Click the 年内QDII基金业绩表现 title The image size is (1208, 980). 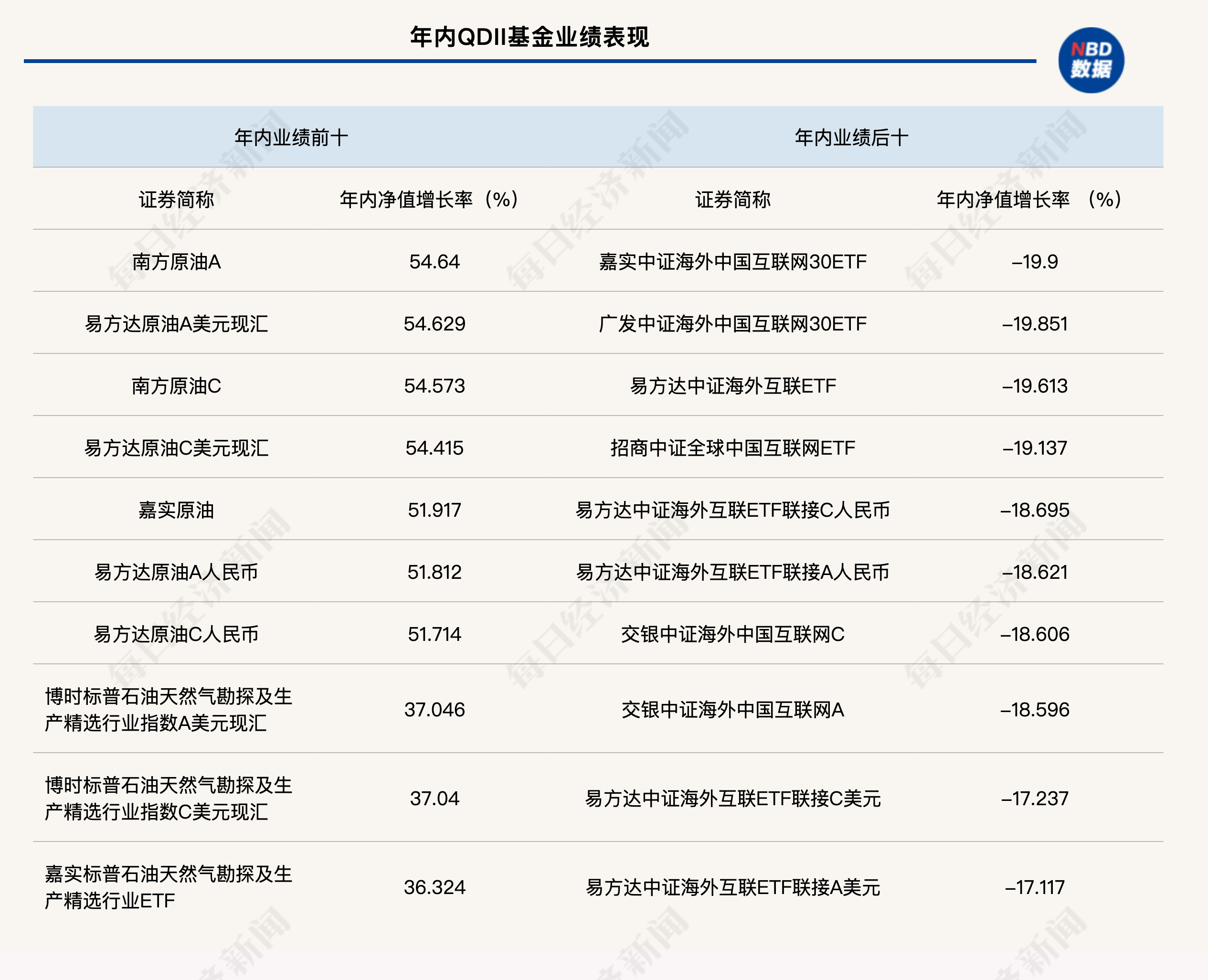click(529, 37)
